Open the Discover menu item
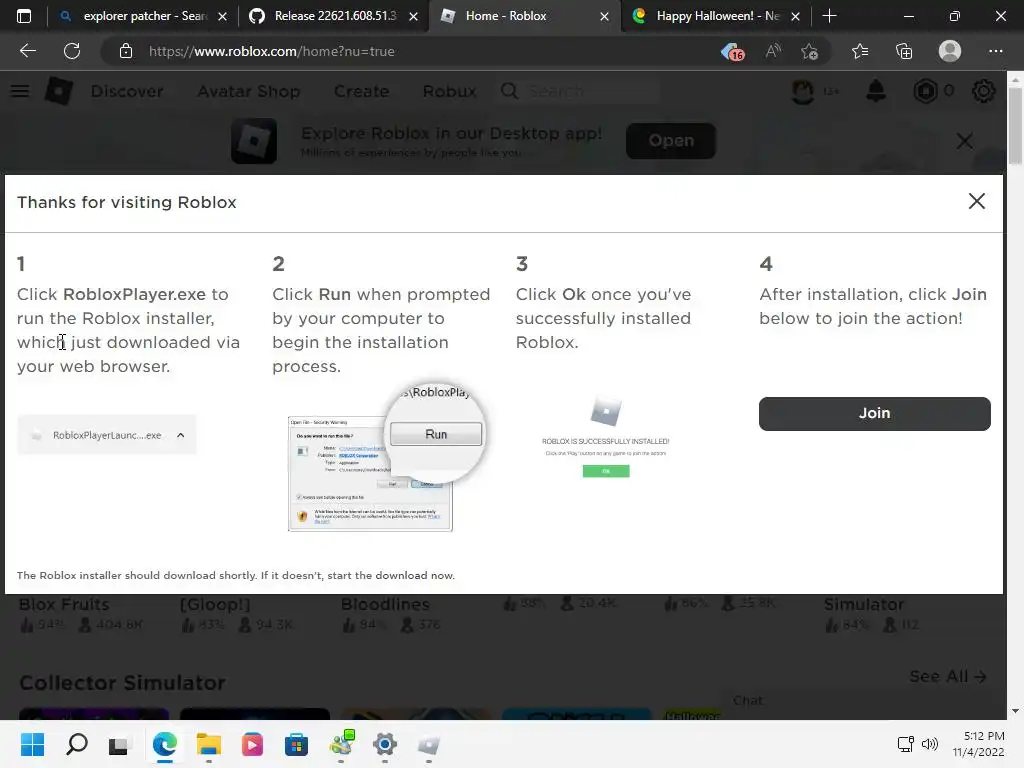Viewport: 1024px width, 768px height. pos(127,91)
